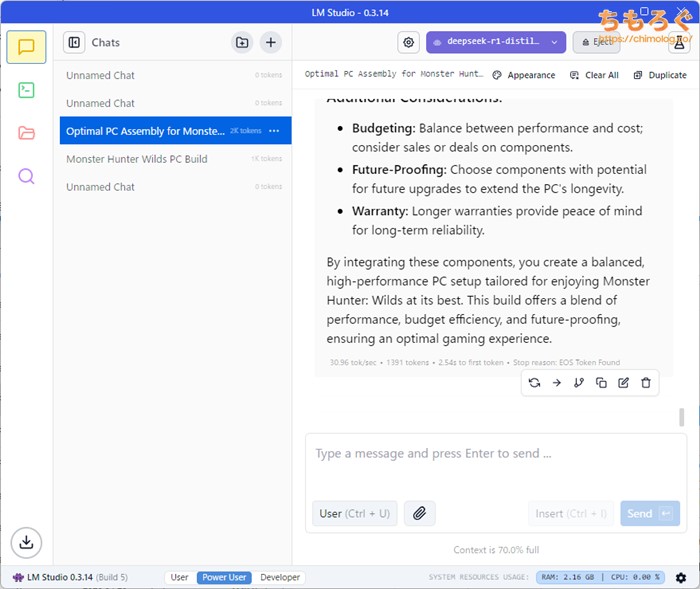Select the last Unnamed Chat in list
700x589 pixels.
click(175, 187)
